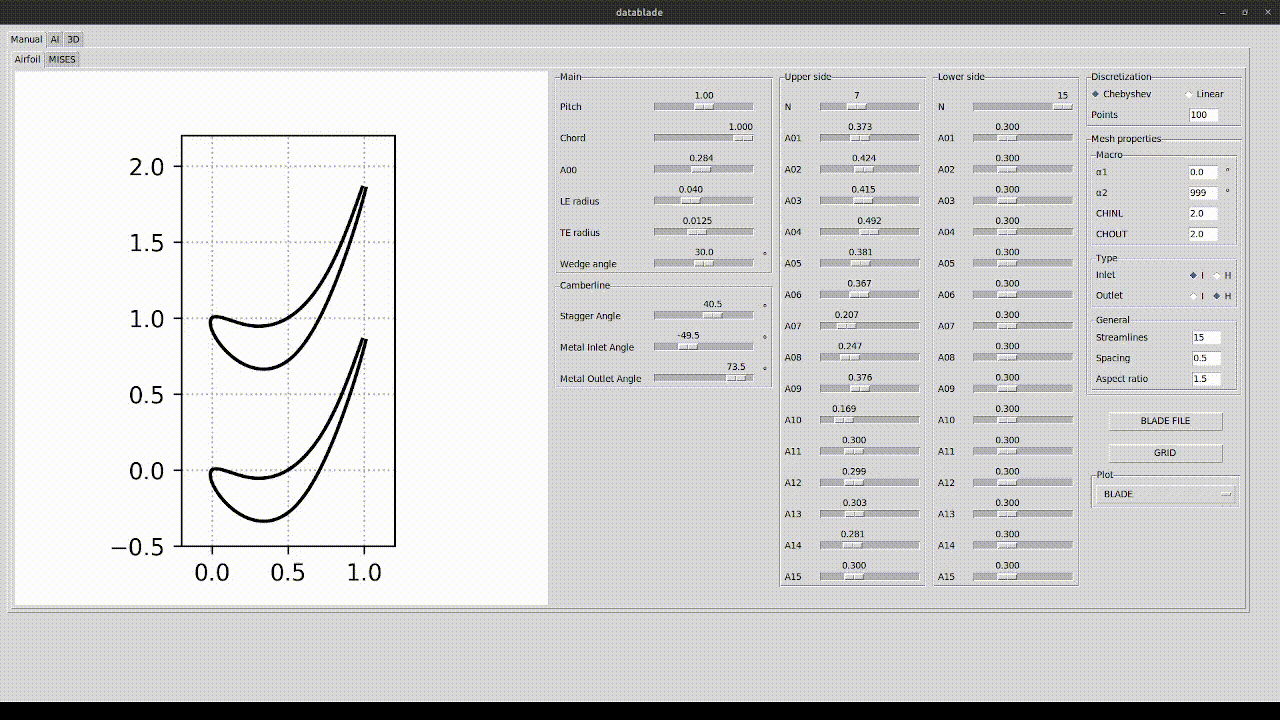Click the Pitch slider handle
Viewport: 1280px width, 720px height.
tap(704, 106)
